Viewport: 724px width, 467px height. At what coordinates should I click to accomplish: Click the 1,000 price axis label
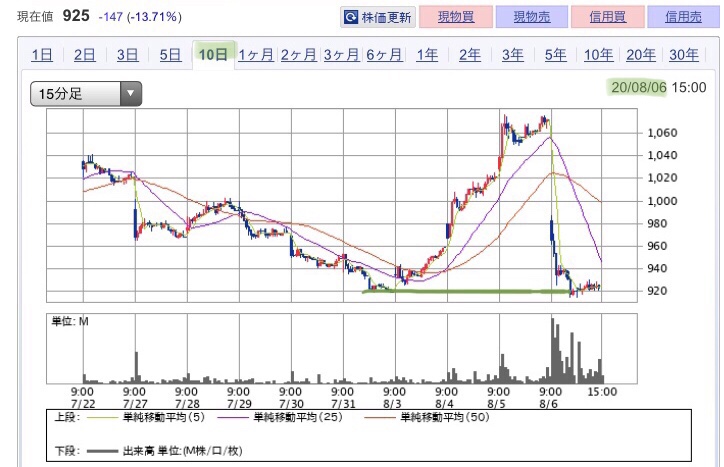(662, 201)
